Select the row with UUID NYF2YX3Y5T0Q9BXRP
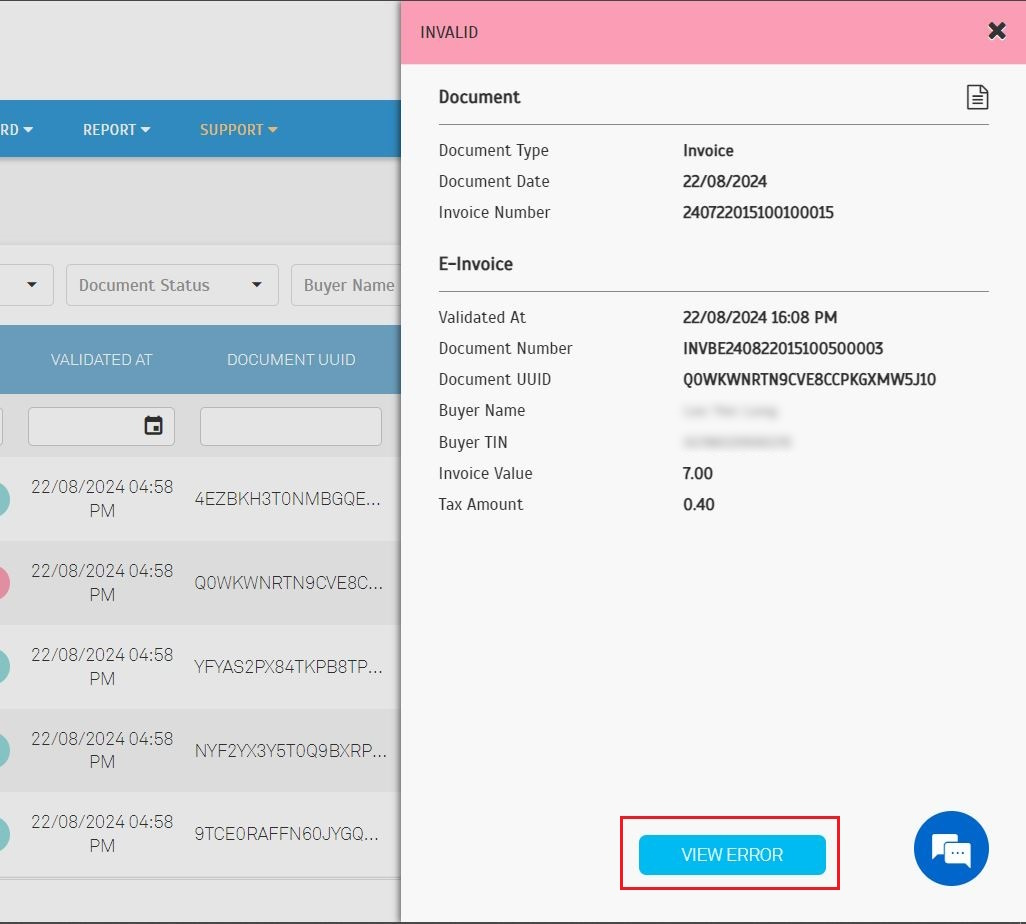This screenshot has height=924, width=1026. coord(290,750)
